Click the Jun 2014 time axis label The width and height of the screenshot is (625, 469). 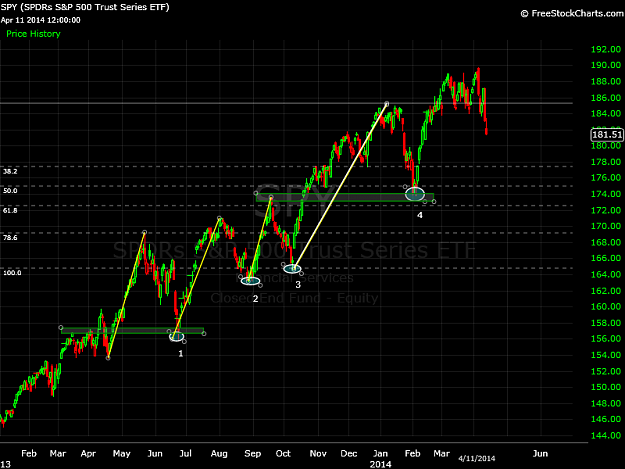[540, 453]
